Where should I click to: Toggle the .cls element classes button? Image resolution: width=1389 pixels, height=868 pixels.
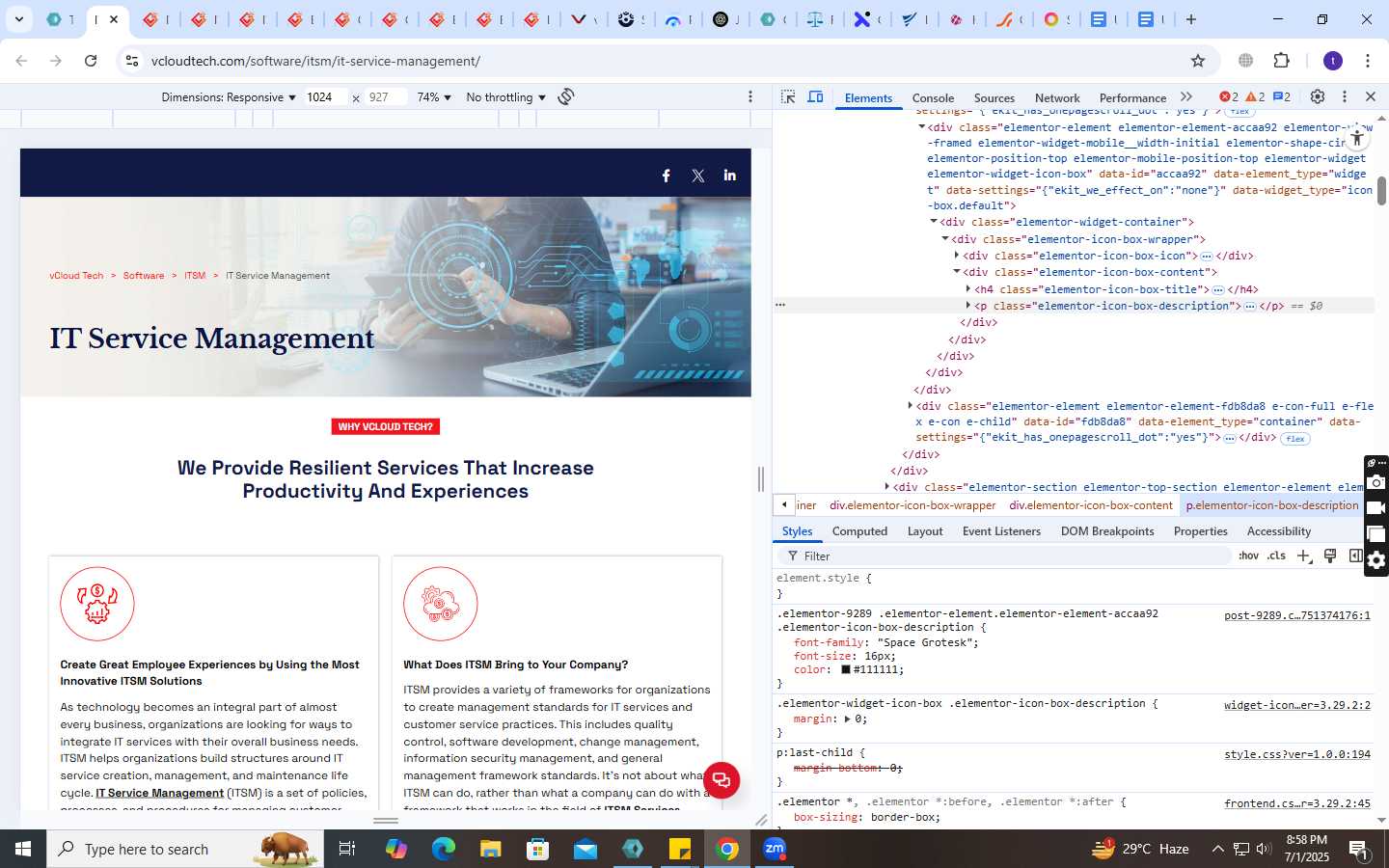[x=1276, y=556]
